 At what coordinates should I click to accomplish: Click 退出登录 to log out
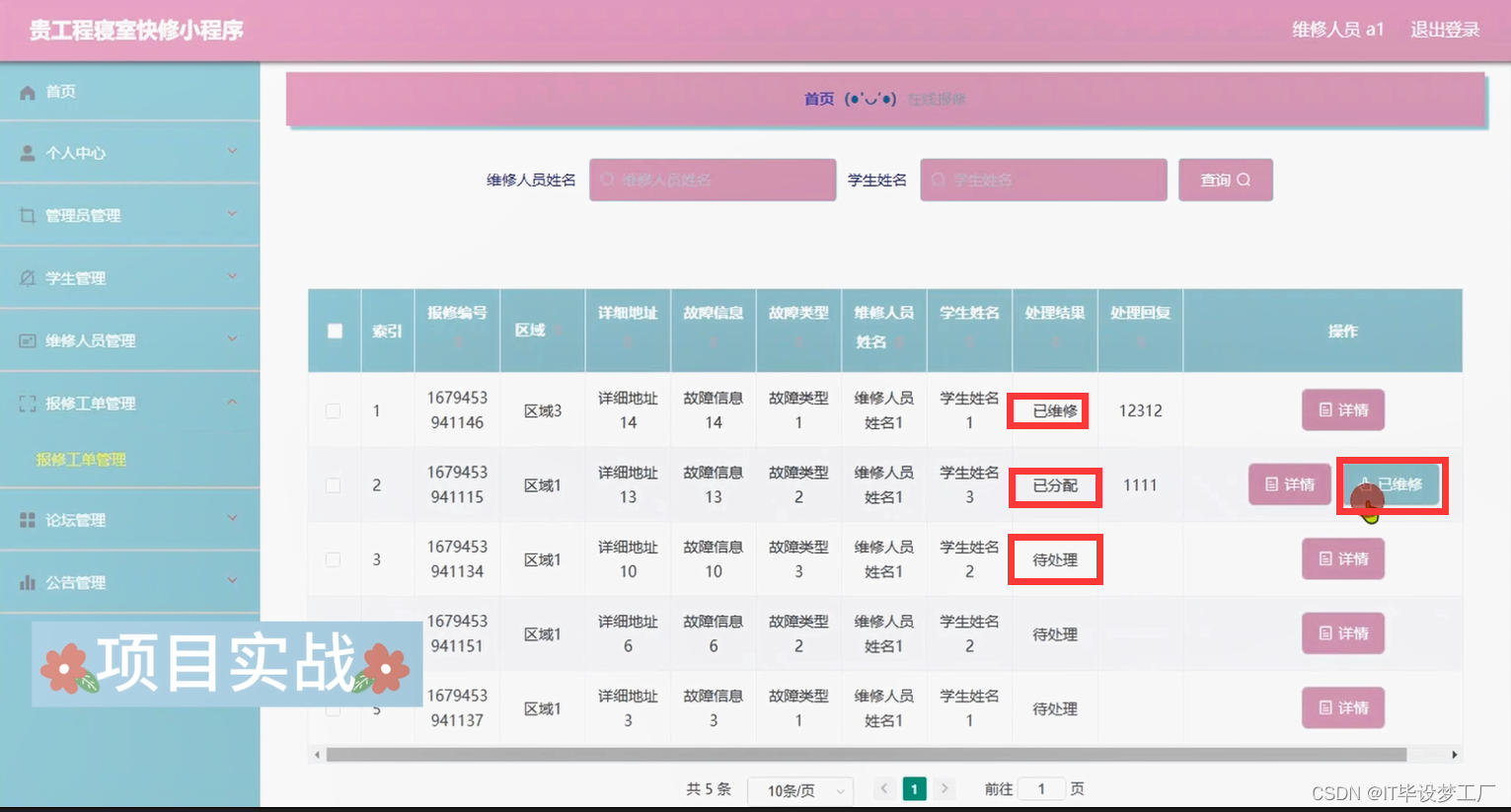coord(1445,30)
